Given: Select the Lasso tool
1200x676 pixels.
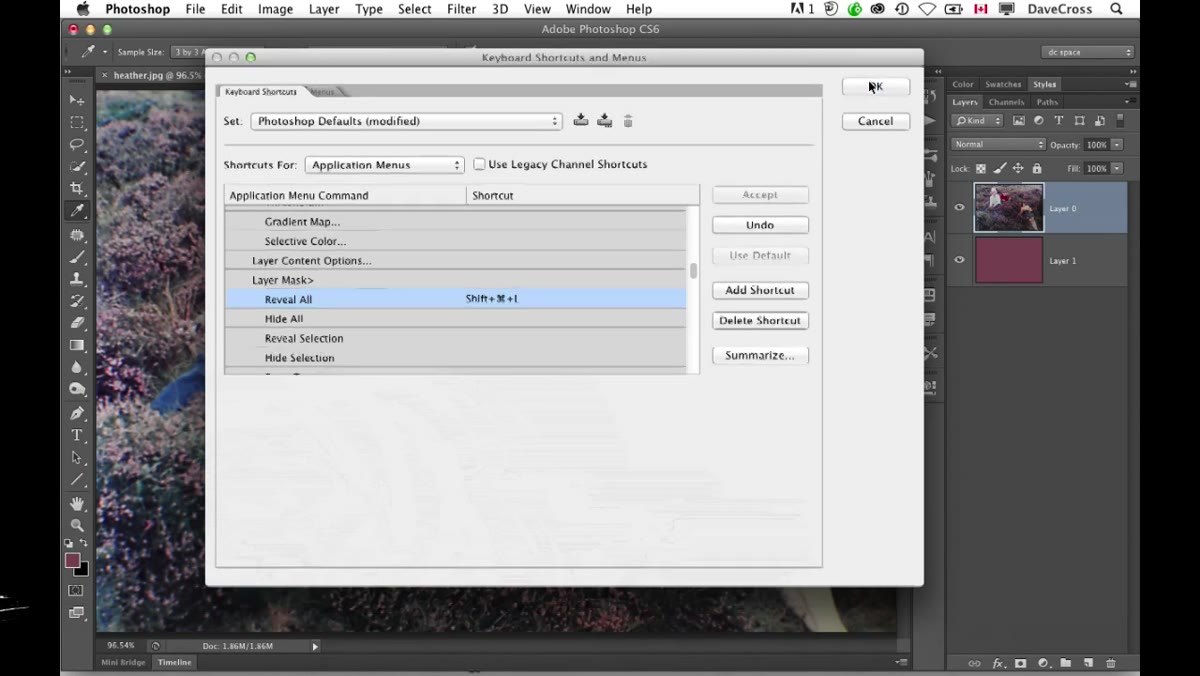Looking at the screenshot, I should (x=77, y=144).
